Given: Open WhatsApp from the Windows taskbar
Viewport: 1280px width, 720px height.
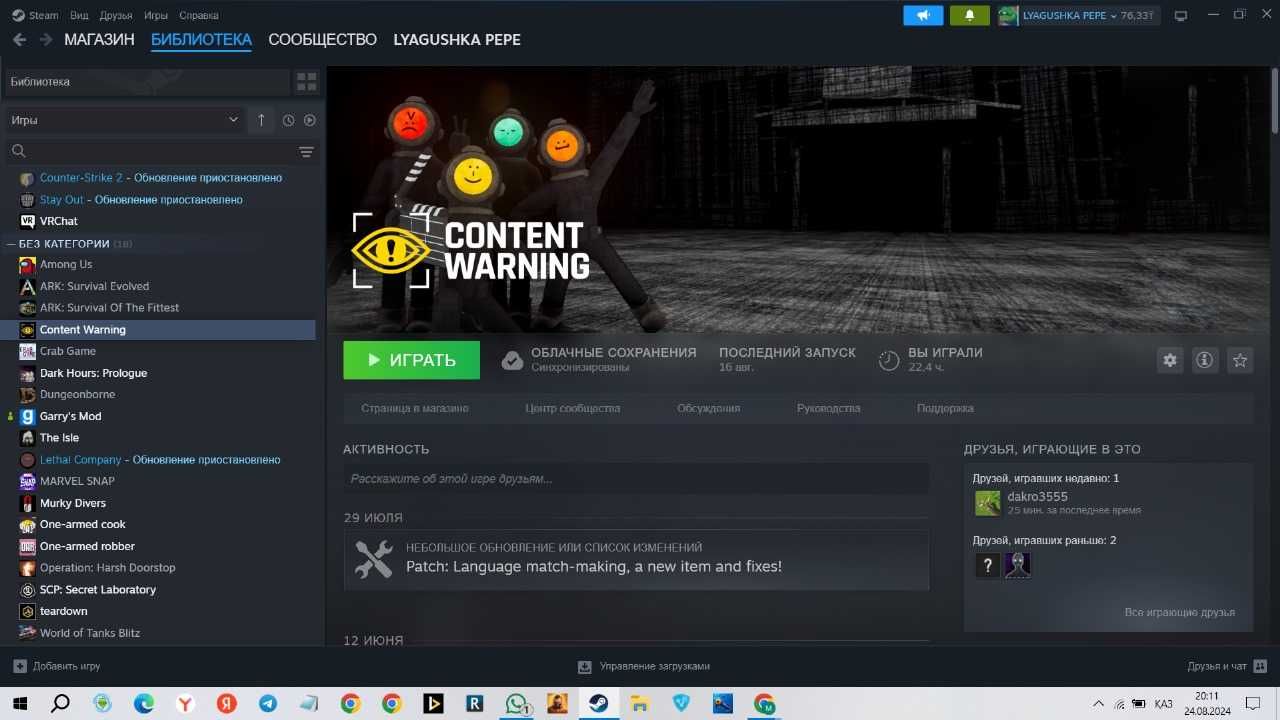Looking at the screenshot, I should point(516,704).
